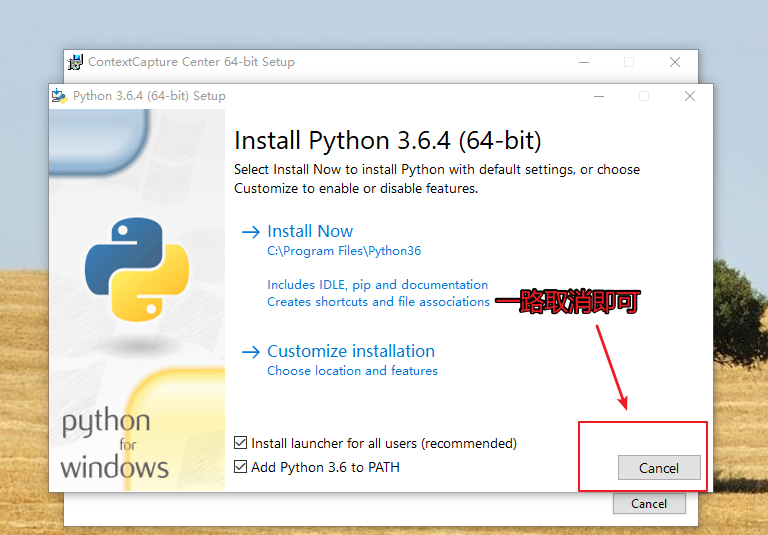
Task: Close the Python 3.6.4 Setup window
Action: 690,96
